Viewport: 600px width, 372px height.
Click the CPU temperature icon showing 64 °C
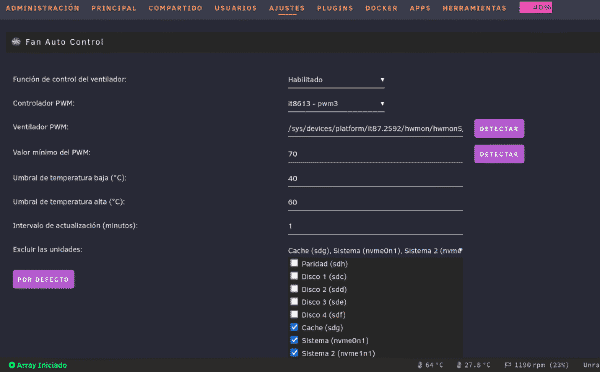(420, 365)
